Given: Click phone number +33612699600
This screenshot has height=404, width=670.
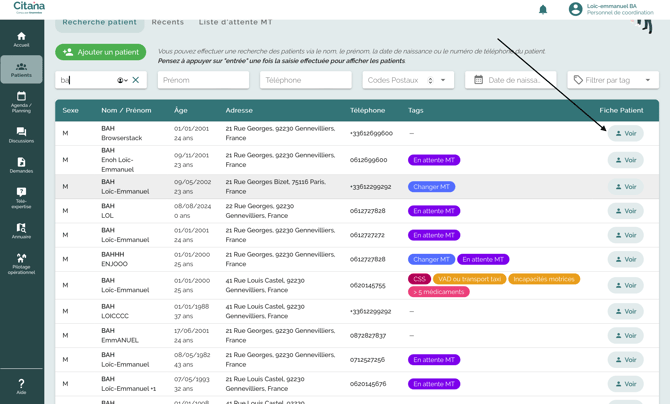Looking at the screenshot, I should (371, 133).
